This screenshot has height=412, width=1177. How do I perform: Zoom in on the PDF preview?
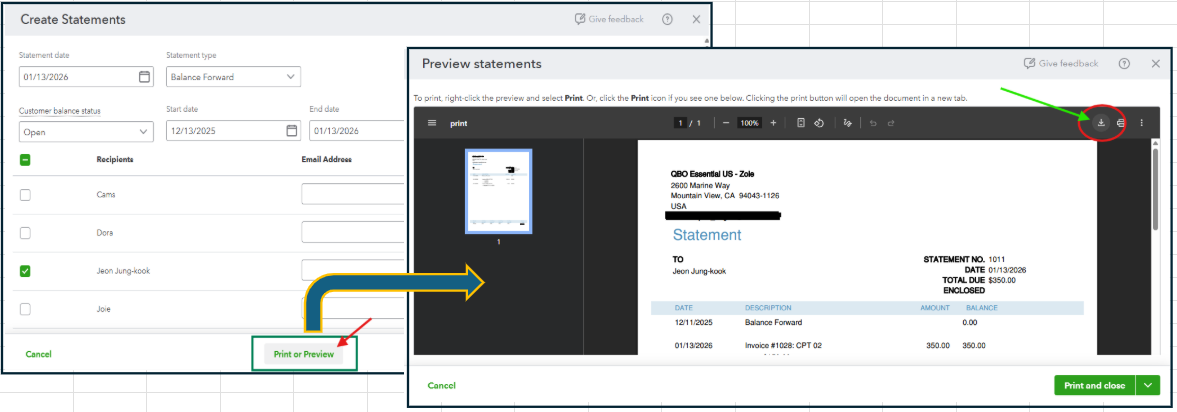pos(773,123)
